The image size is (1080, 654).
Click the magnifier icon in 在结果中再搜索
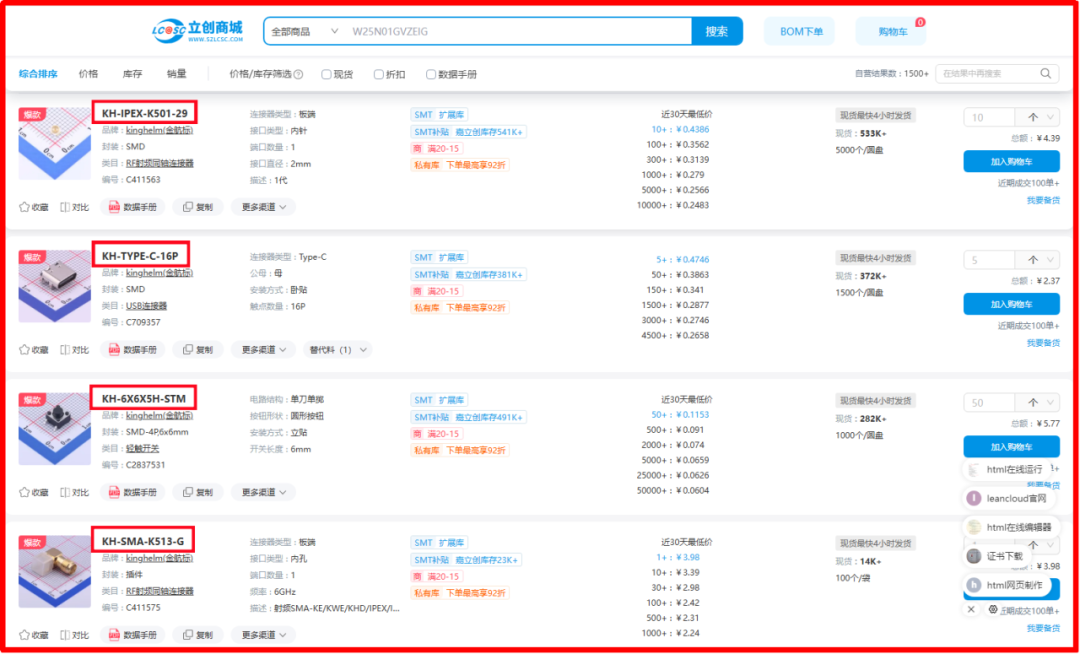coord(1046,74)
